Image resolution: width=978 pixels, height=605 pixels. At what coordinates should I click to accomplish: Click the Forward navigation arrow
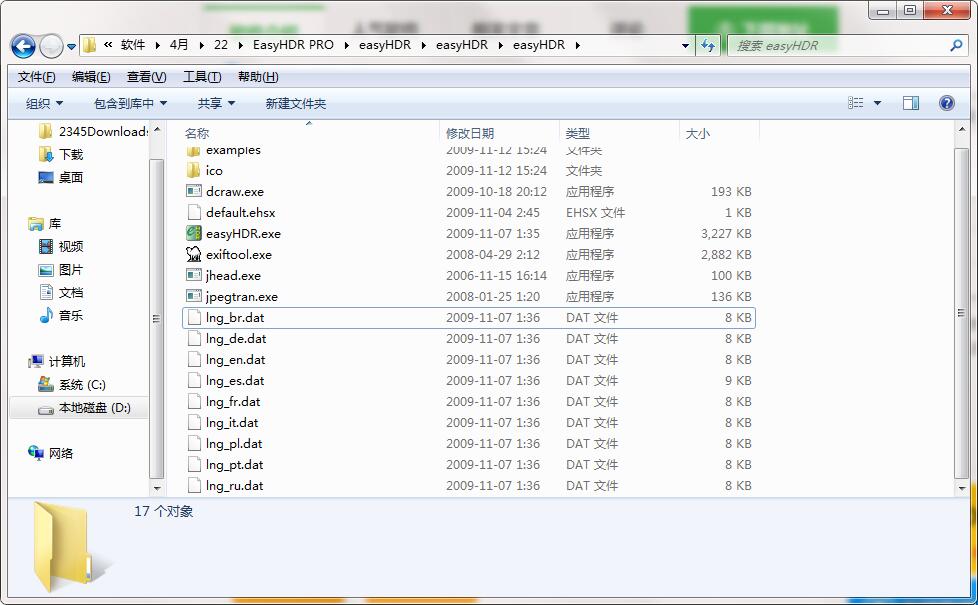(51, 46)
